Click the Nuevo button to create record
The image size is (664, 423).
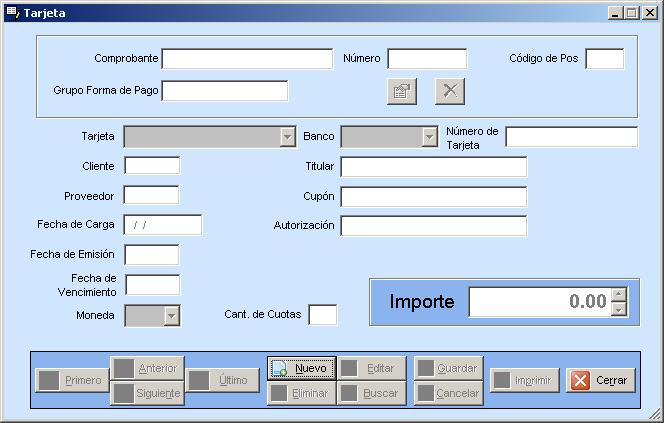coord(301,368)
